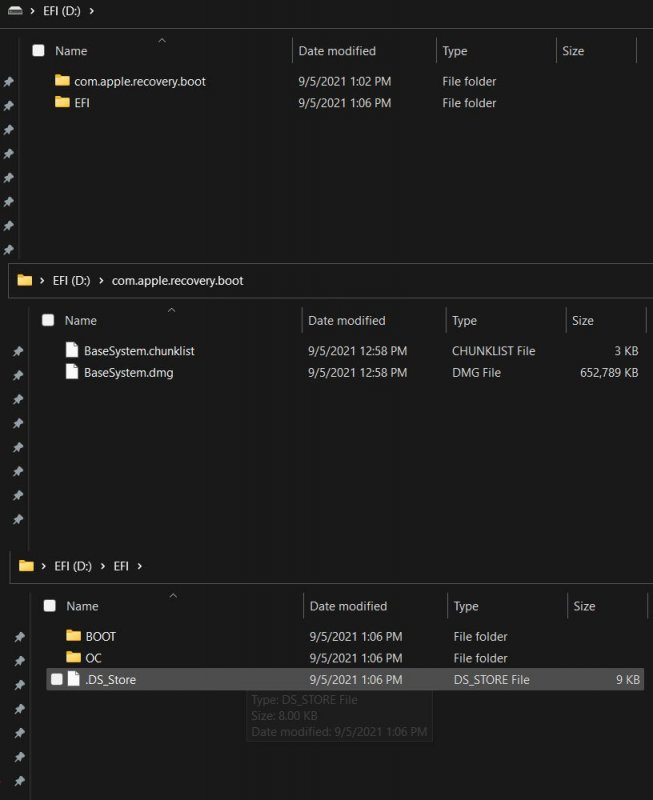Sort by Type column in middle window
Viewport: 653px width, 800px height.
click(464, 321)
